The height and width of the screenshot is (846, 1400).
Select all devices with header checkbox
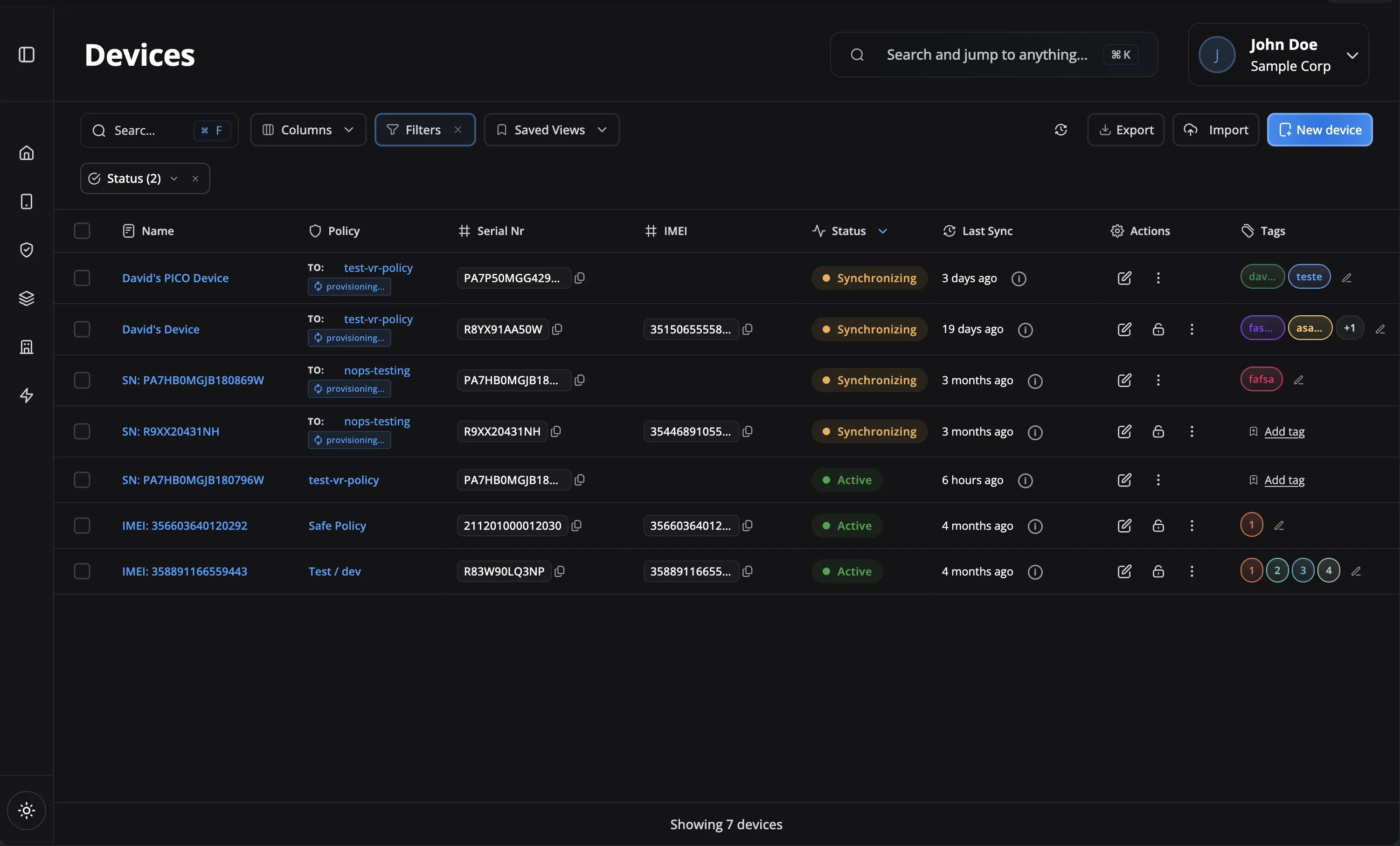click(82, 231)
